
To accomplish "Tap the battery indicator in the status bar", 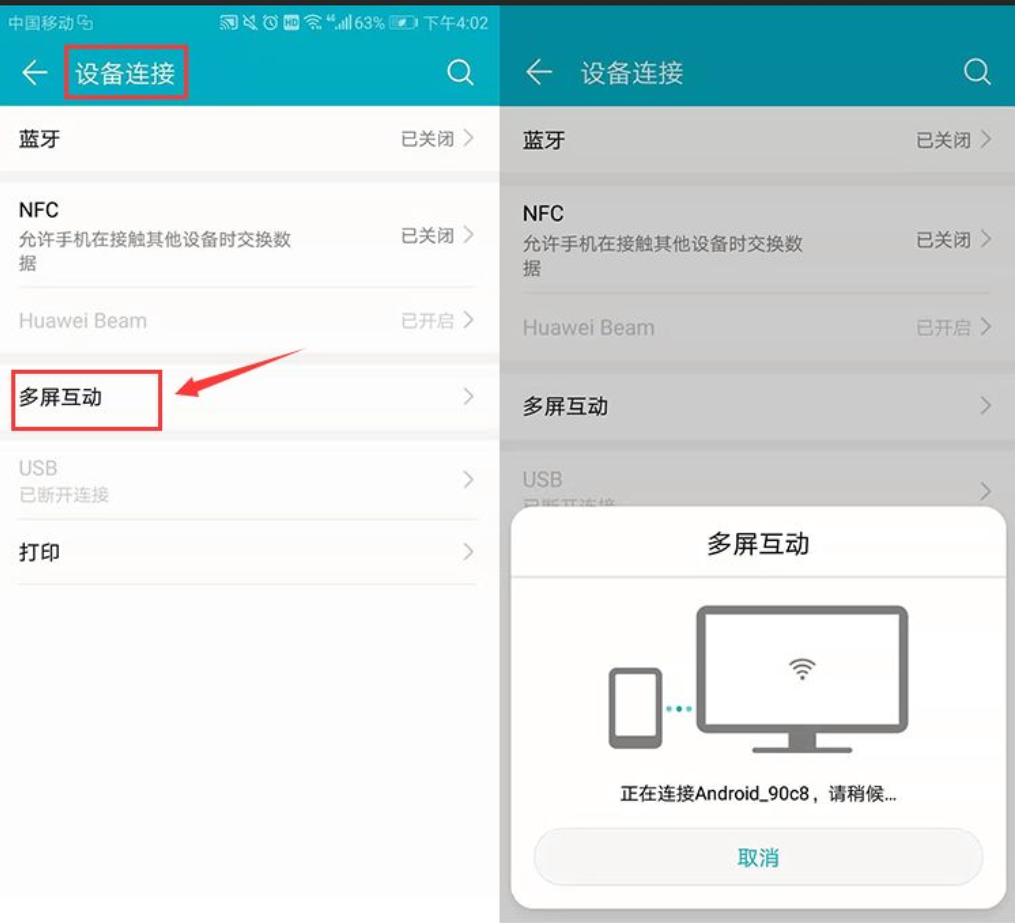I will point(404,25).
